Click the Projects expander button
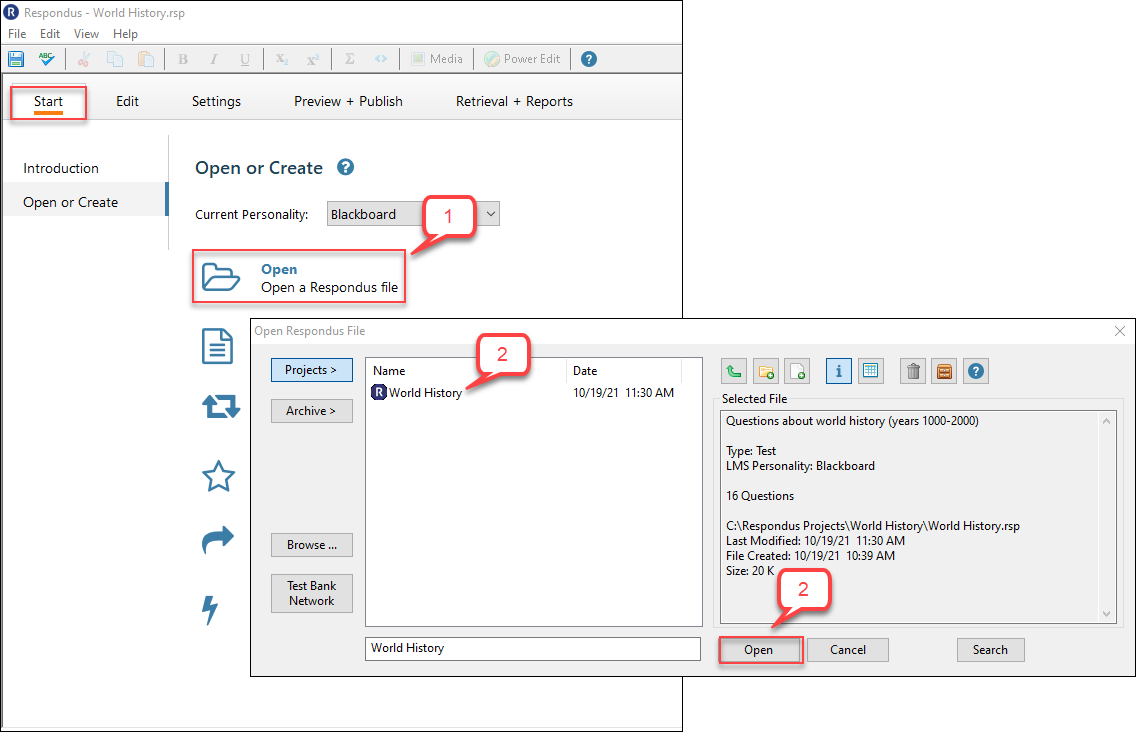The height and width of the screenshot is (732, 1136). click(x=311, y=370)
